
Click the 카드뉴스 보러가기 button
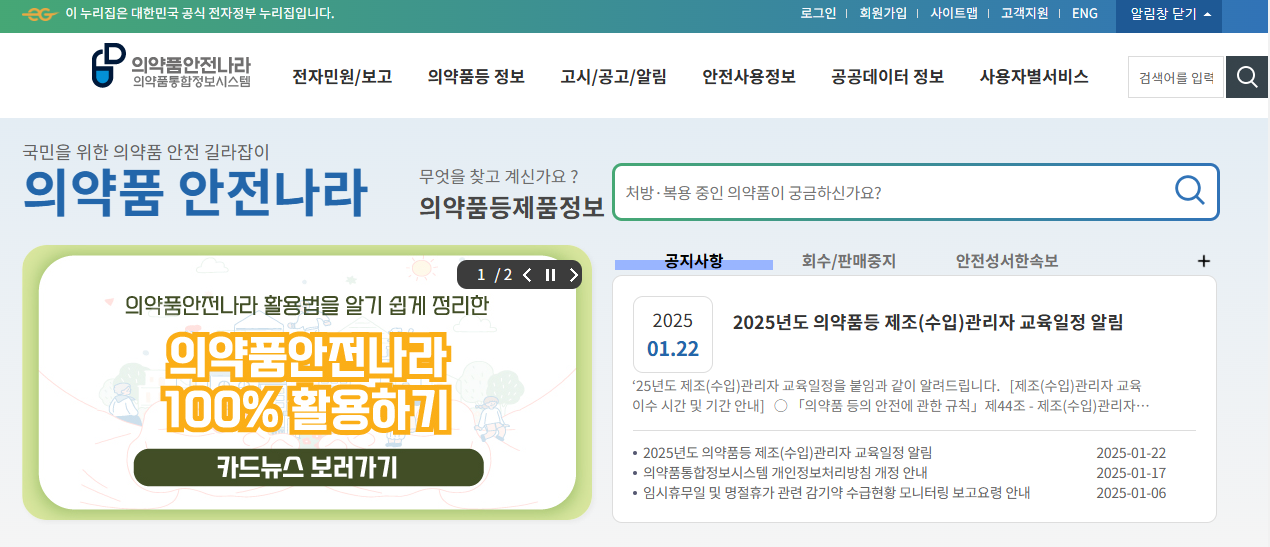pos(308,467)
